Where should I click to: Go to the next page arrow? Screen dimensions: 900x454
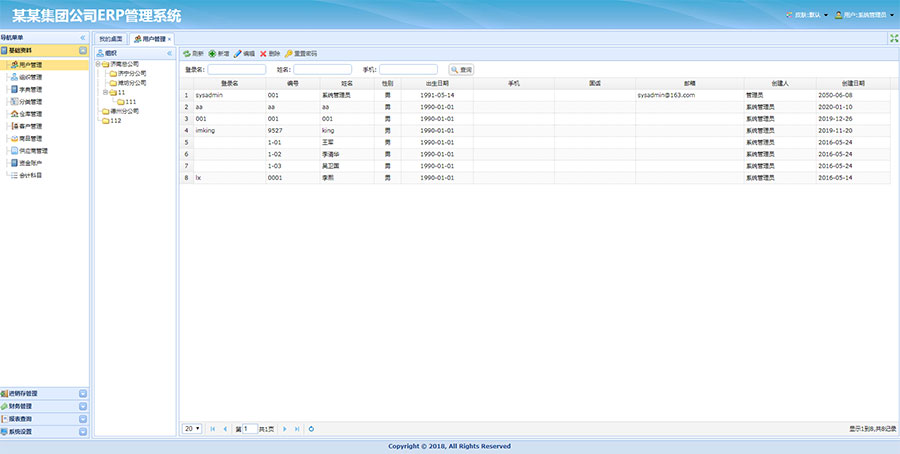285,428
